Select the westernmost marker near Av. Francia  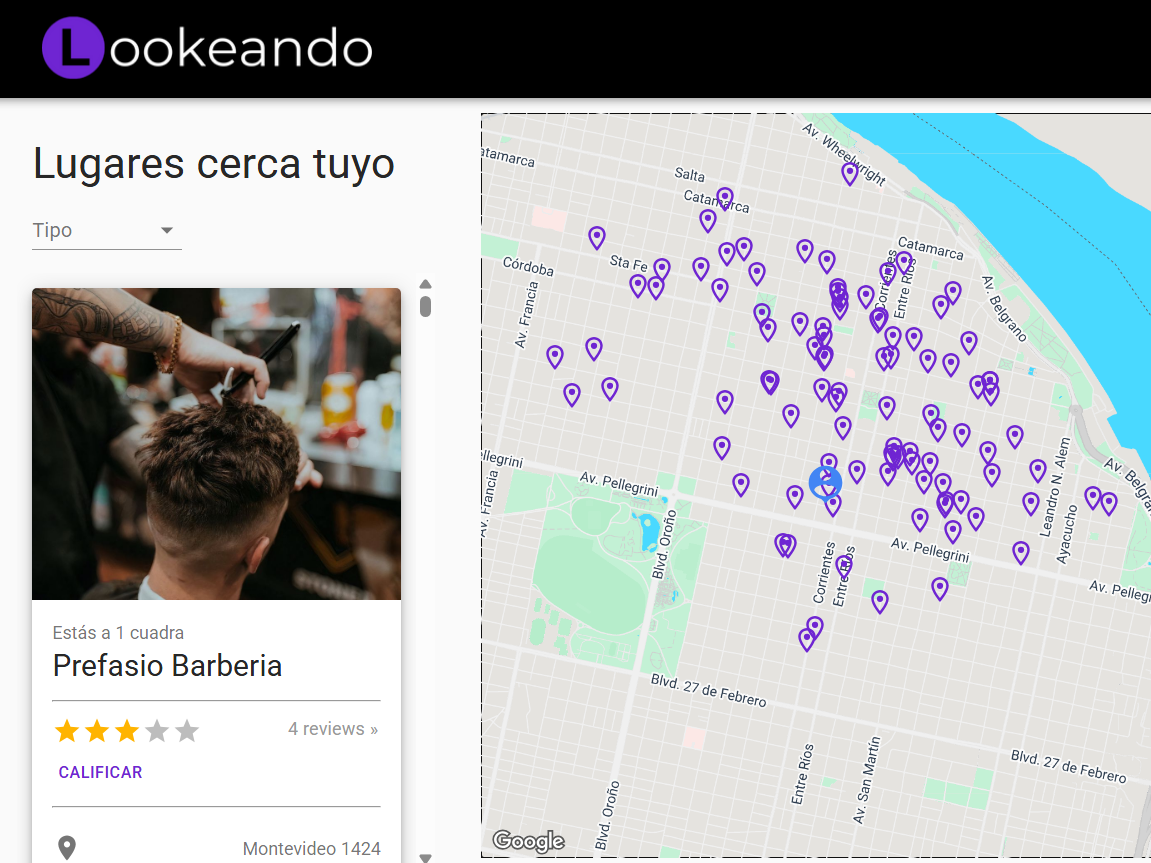pos(555,356)
